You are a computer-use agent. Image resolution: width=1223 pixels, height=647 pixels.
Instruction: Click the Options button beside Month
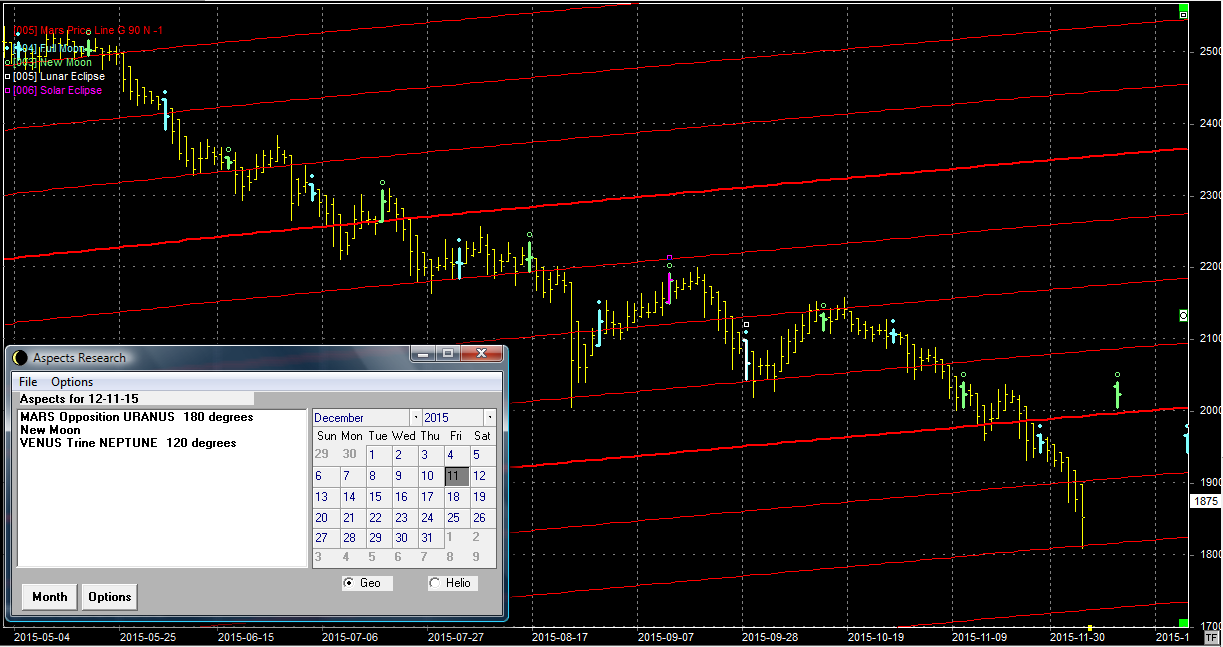(x=109, y=597)
